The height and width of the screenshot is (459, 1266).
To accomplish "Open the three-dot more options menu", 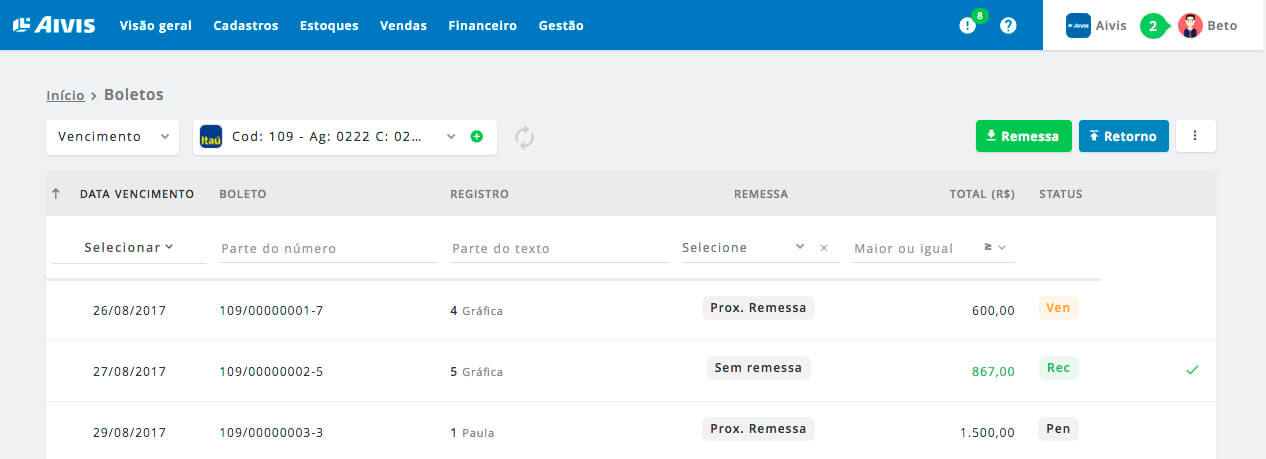I will [x=1196, y=136].
